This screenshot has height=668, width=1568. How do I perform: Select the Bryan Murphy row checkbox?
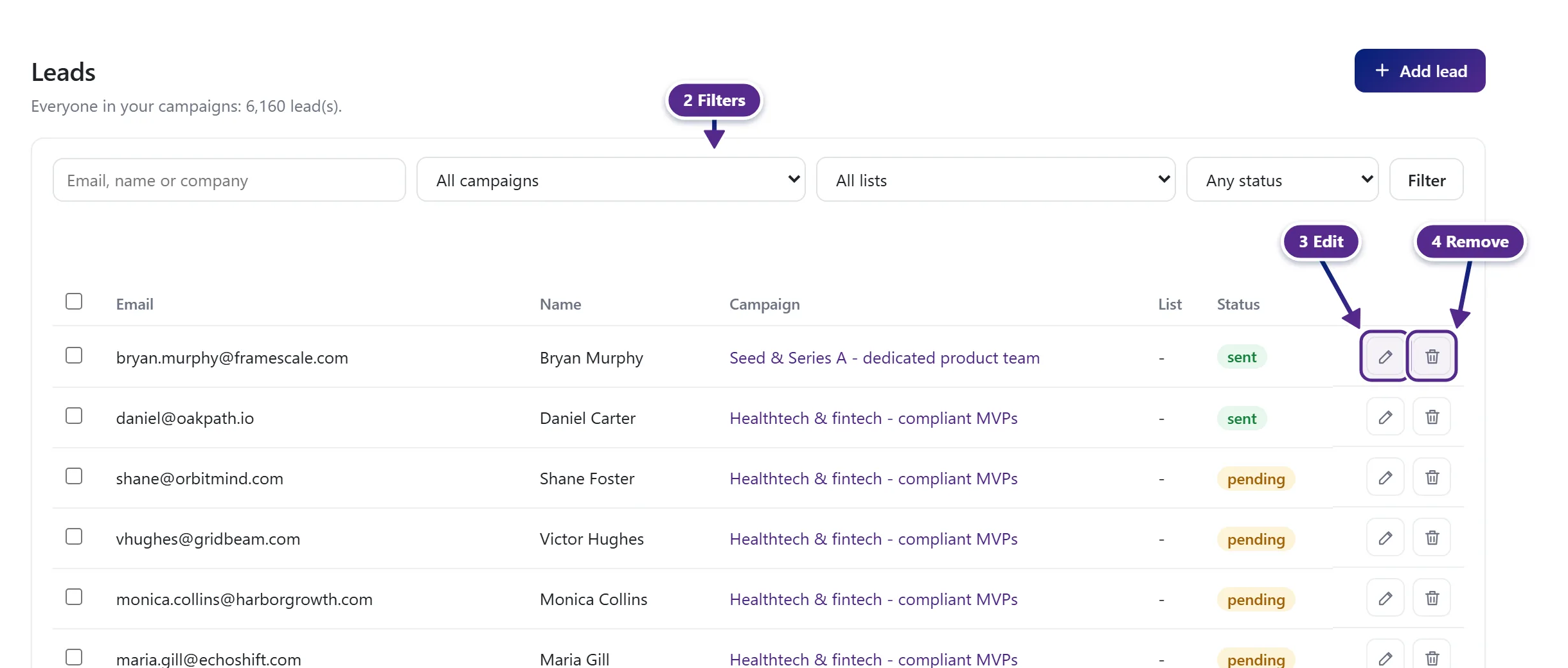point(74,355)
